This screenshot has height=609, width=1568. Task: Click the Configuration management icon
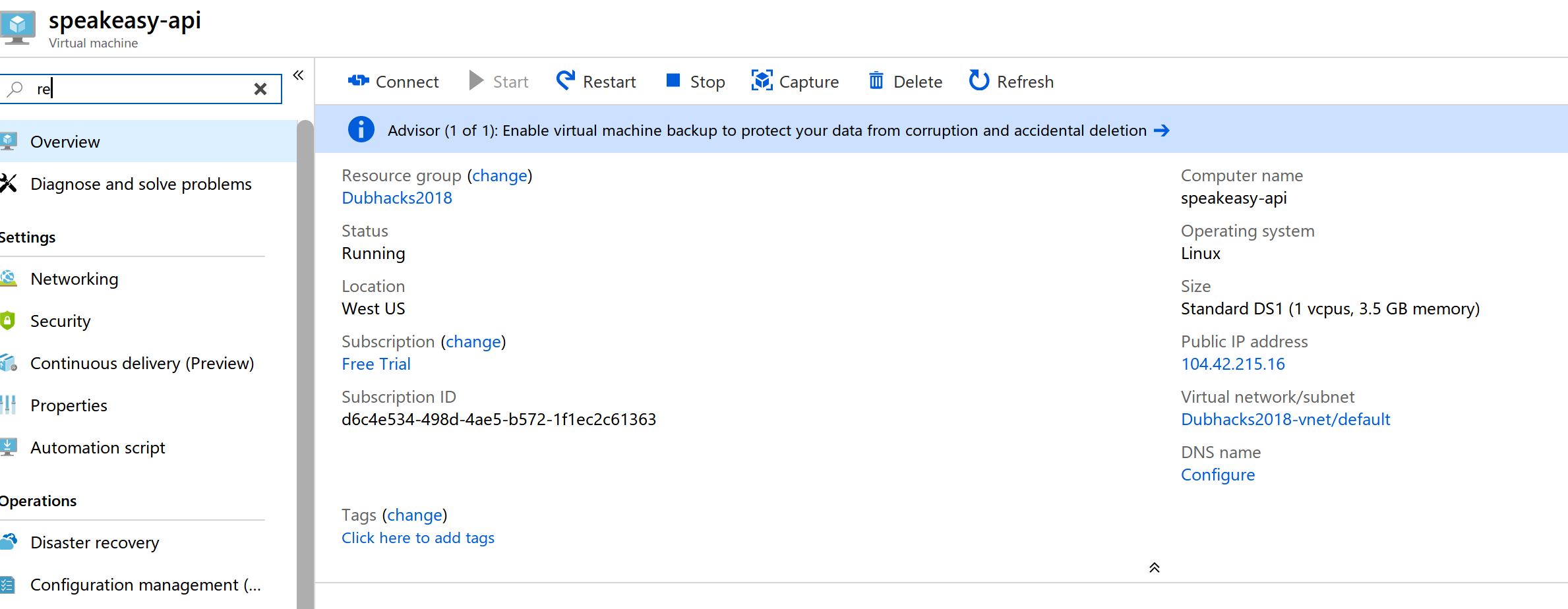(x=7, y=585)
